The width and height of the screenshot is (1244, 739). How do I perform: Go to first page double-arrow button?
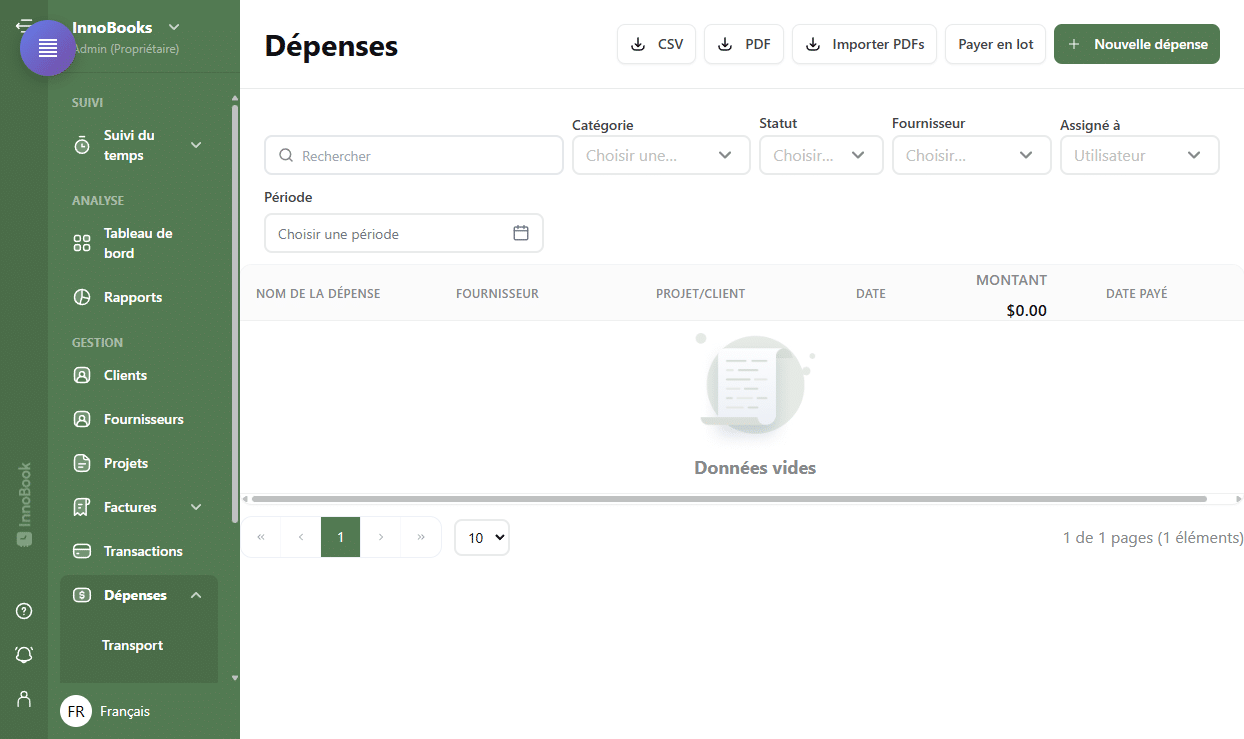click(x=261, y=537)
